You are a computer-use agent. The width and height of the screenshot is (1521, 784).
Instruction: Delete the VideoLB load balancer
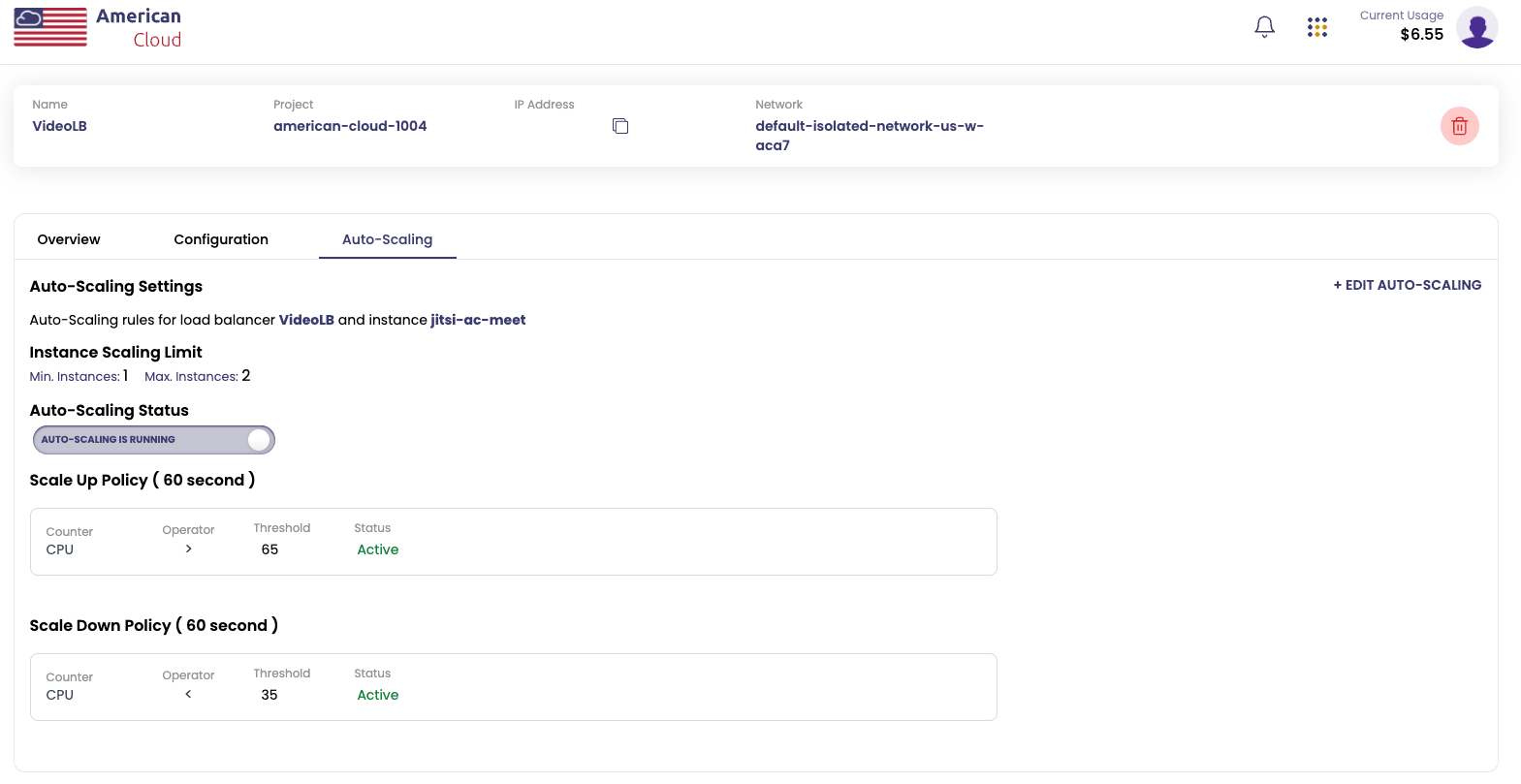click(x=1459, y=126)
